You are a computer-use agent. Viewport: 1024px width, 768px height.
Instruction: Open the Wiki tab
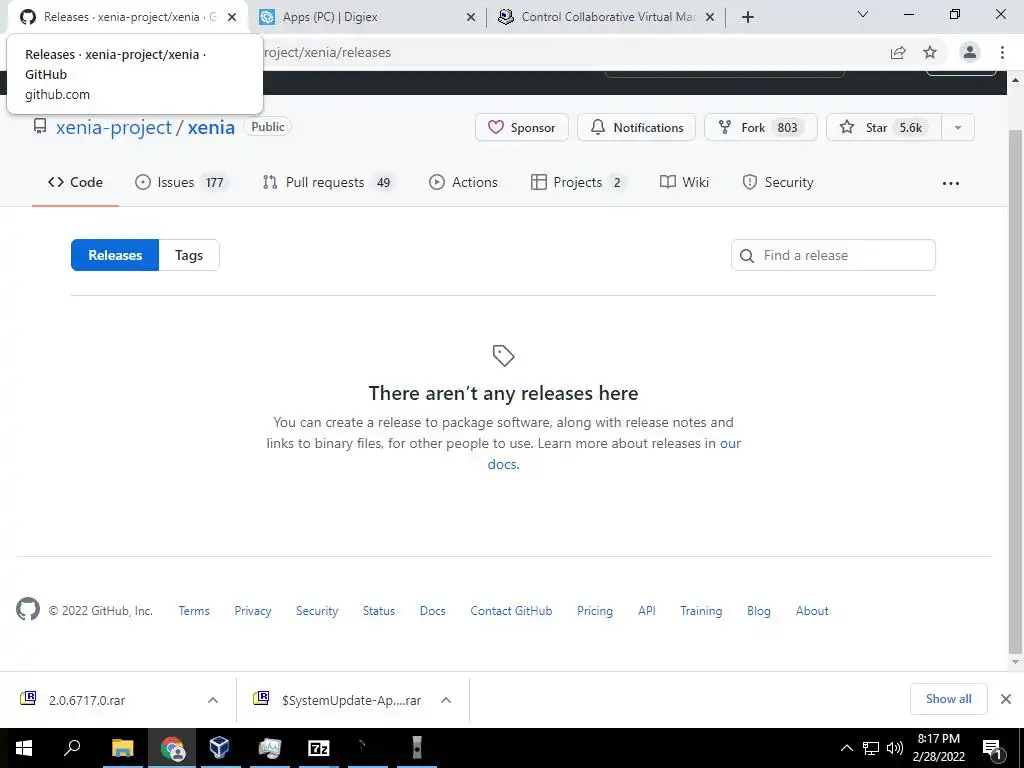(x=684, y=182)
